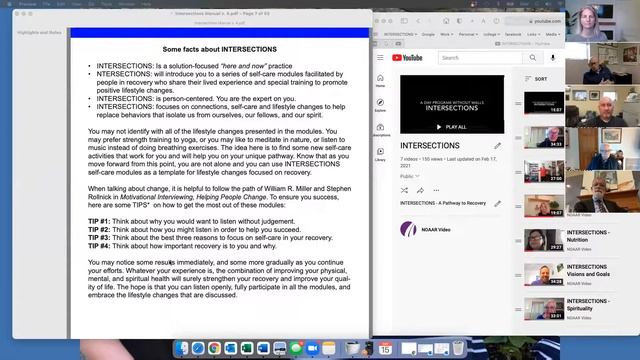Open the 16:07 playlist video thumbnail
Screen dimensions: 640x360
coord(544,102)
